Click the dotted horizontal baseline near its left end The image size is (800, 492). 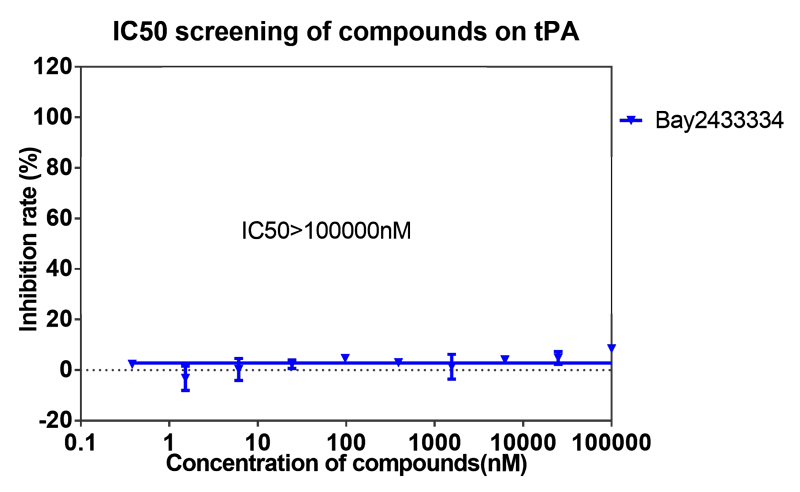[x=95, y=370]
